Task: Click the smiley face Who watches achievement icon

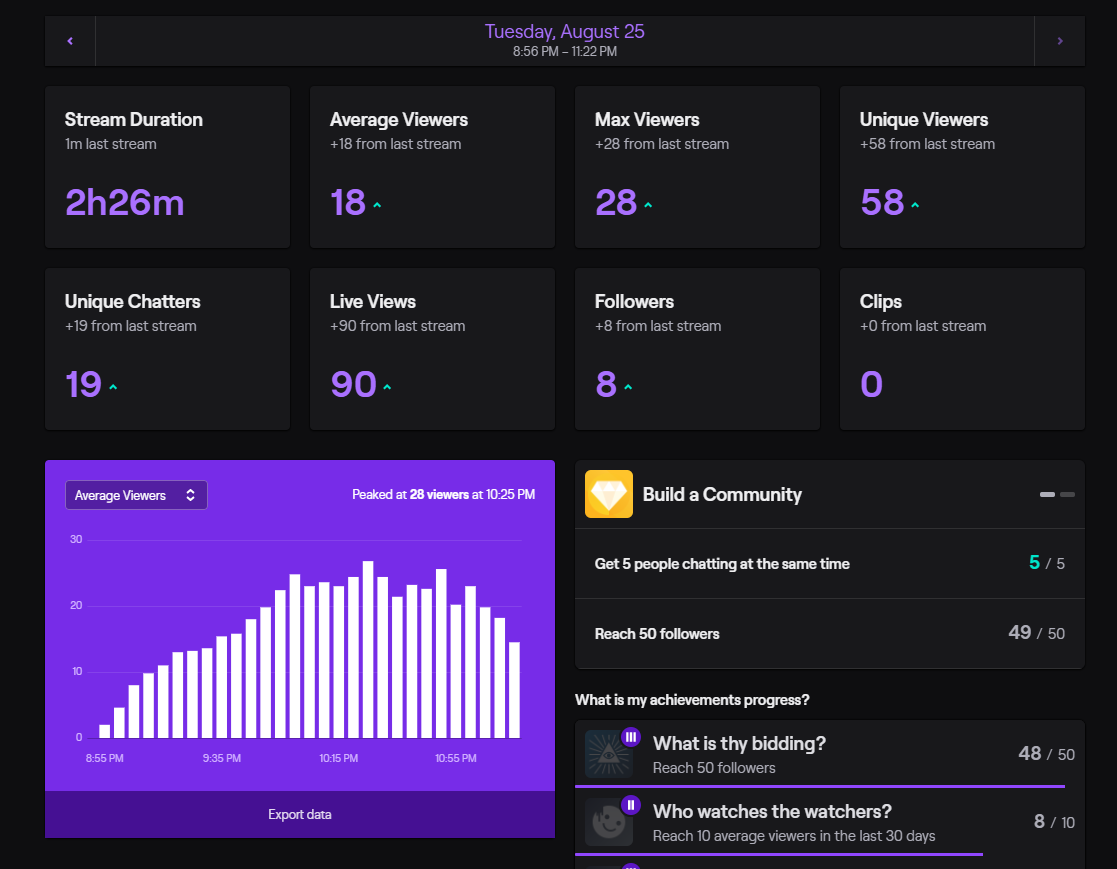Action: pyautogui.click(x=610, y=821)
